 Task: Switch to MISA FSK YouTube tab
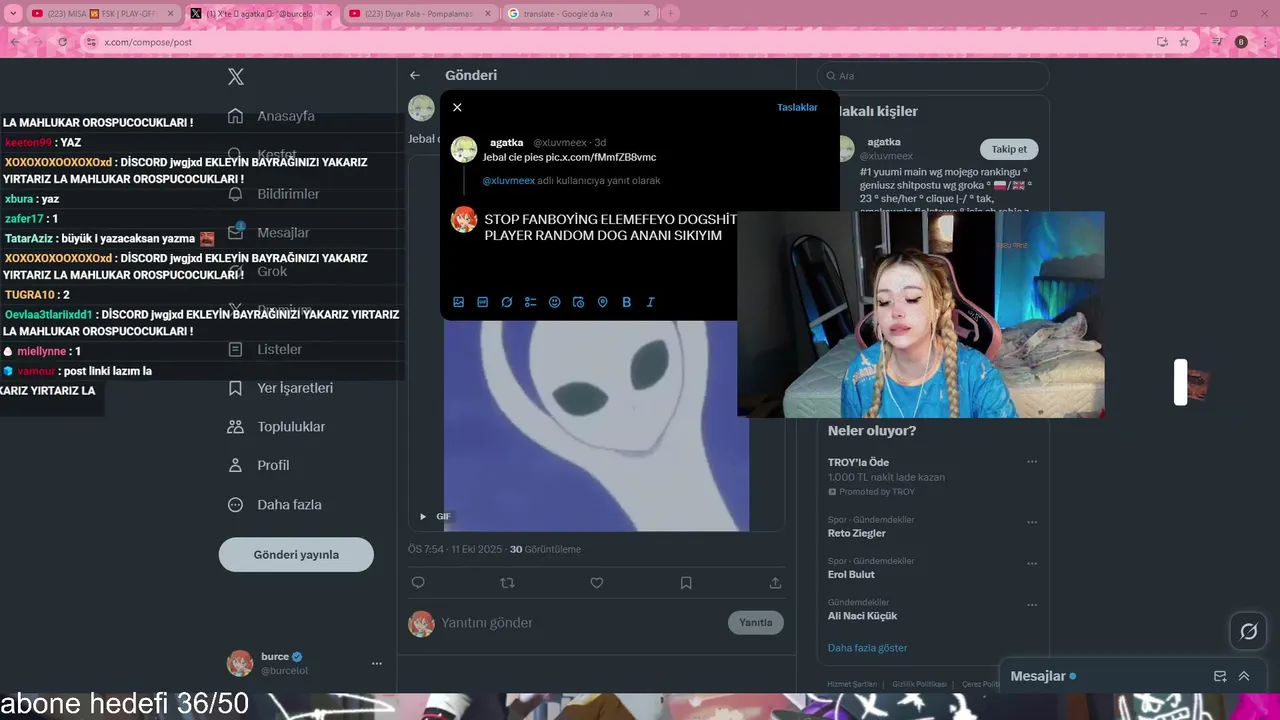(x=102, y=14)
